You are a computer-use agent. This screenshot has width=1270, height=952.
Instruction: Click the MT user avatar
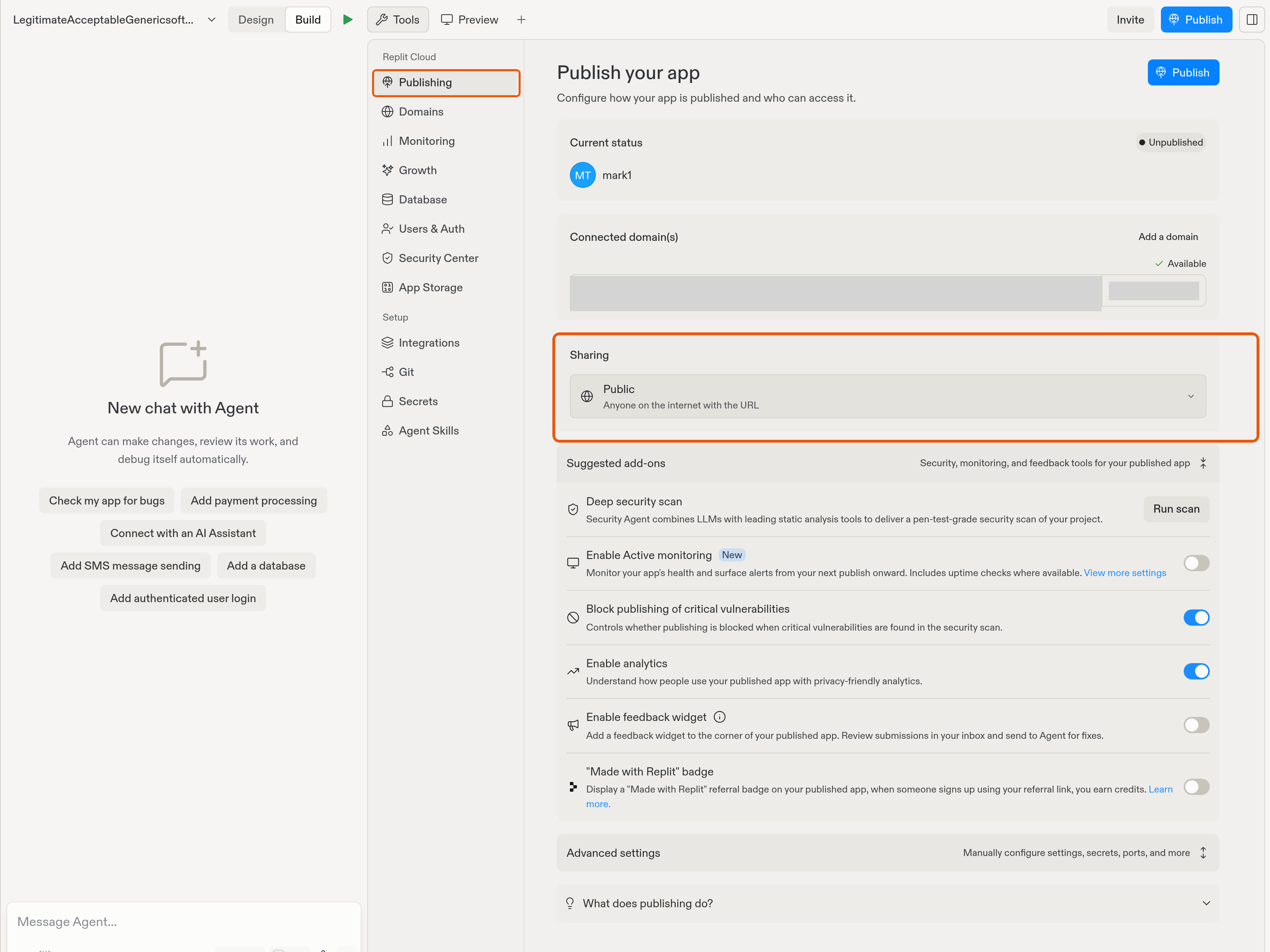tap(583, 175)
